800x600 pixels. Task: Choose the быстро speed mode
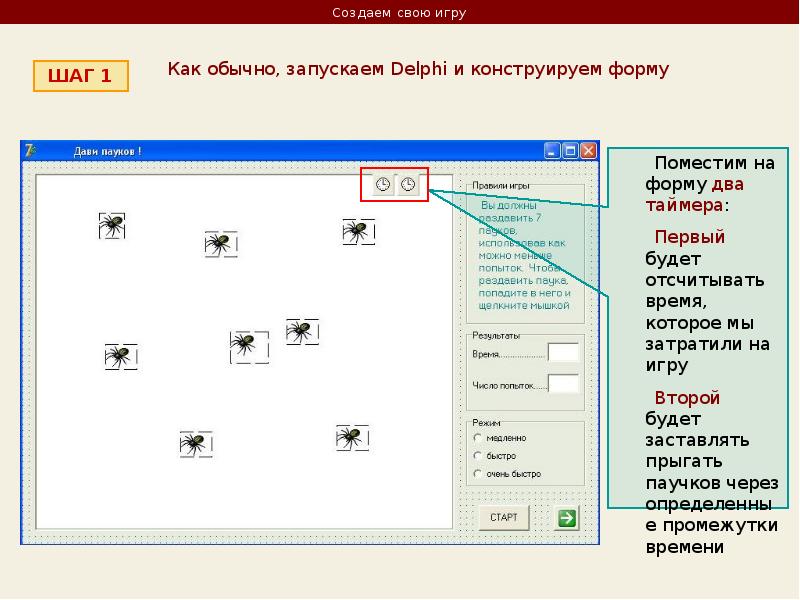tap(478, 456)
